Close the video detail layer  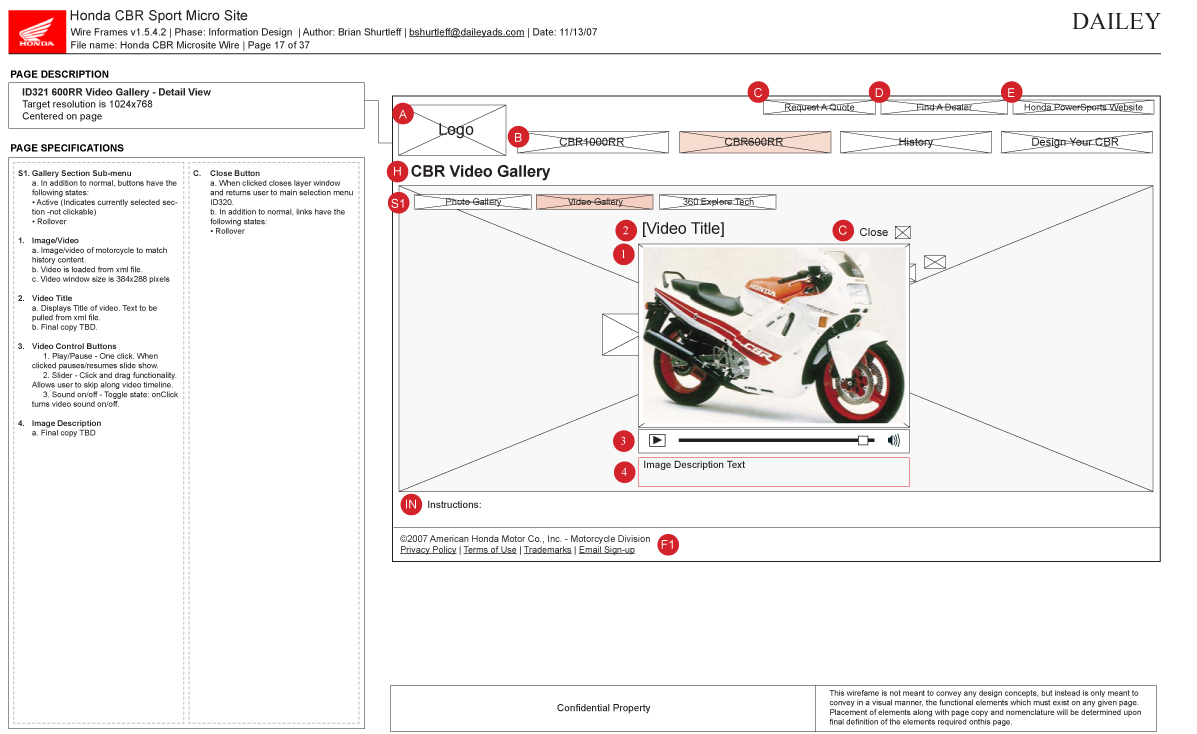[903, 232]
